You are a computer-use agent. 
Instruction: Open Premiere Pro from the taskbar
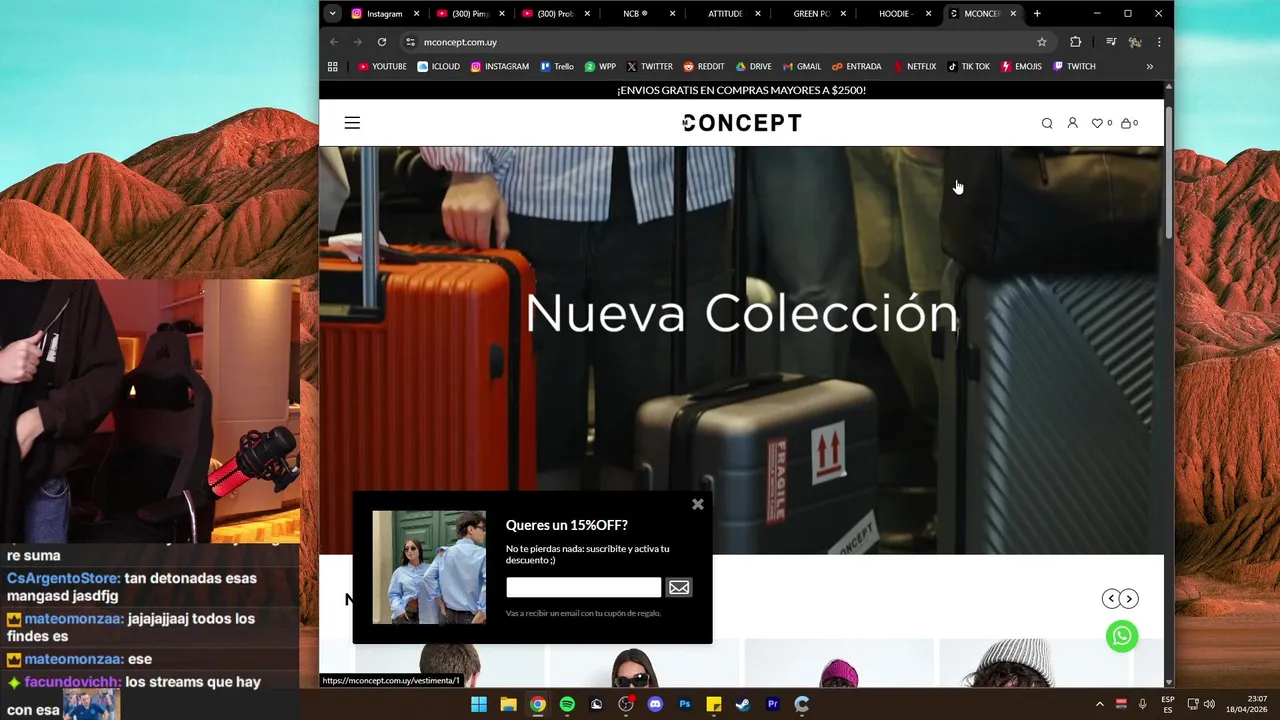(772, 704)
